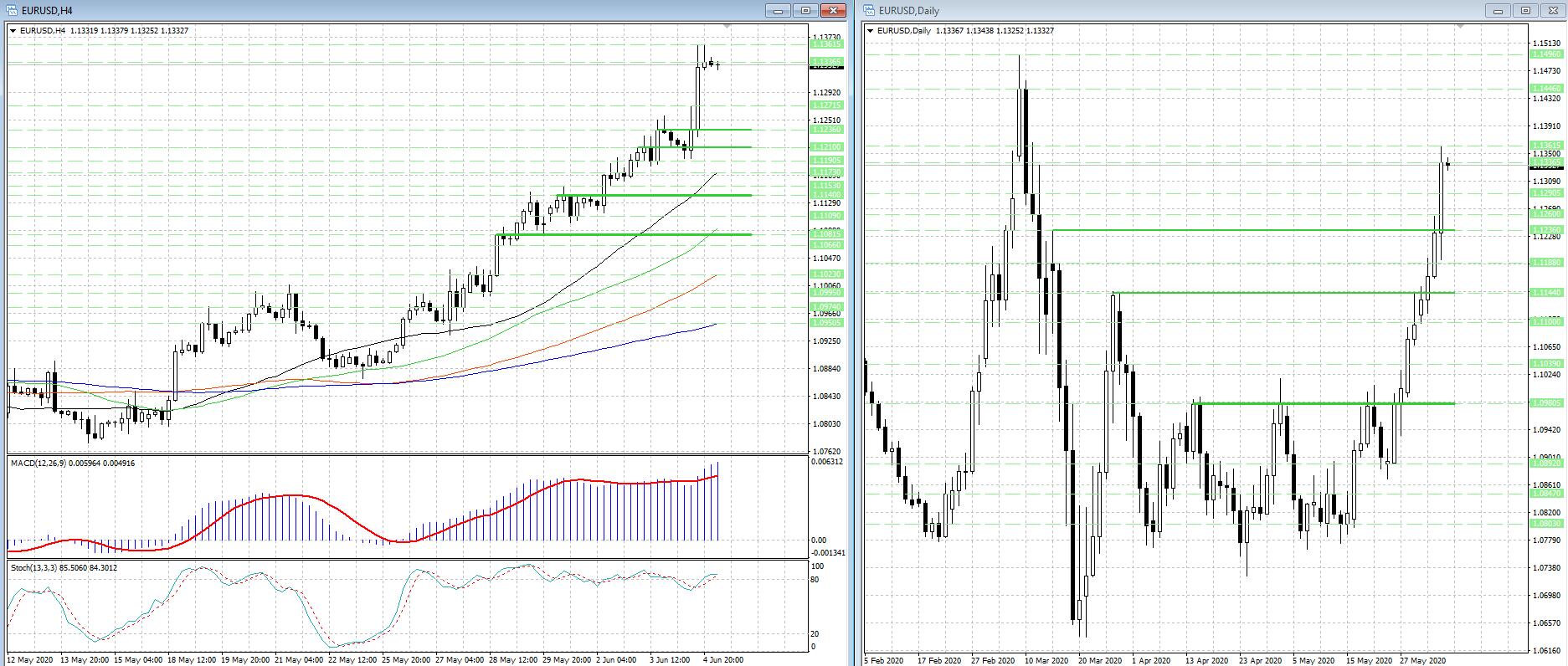The height and width of the screenshot is (666, 1568).
Task: Expand the triangle beside EURUSD,H4 chart label
Action: [13, 31]
